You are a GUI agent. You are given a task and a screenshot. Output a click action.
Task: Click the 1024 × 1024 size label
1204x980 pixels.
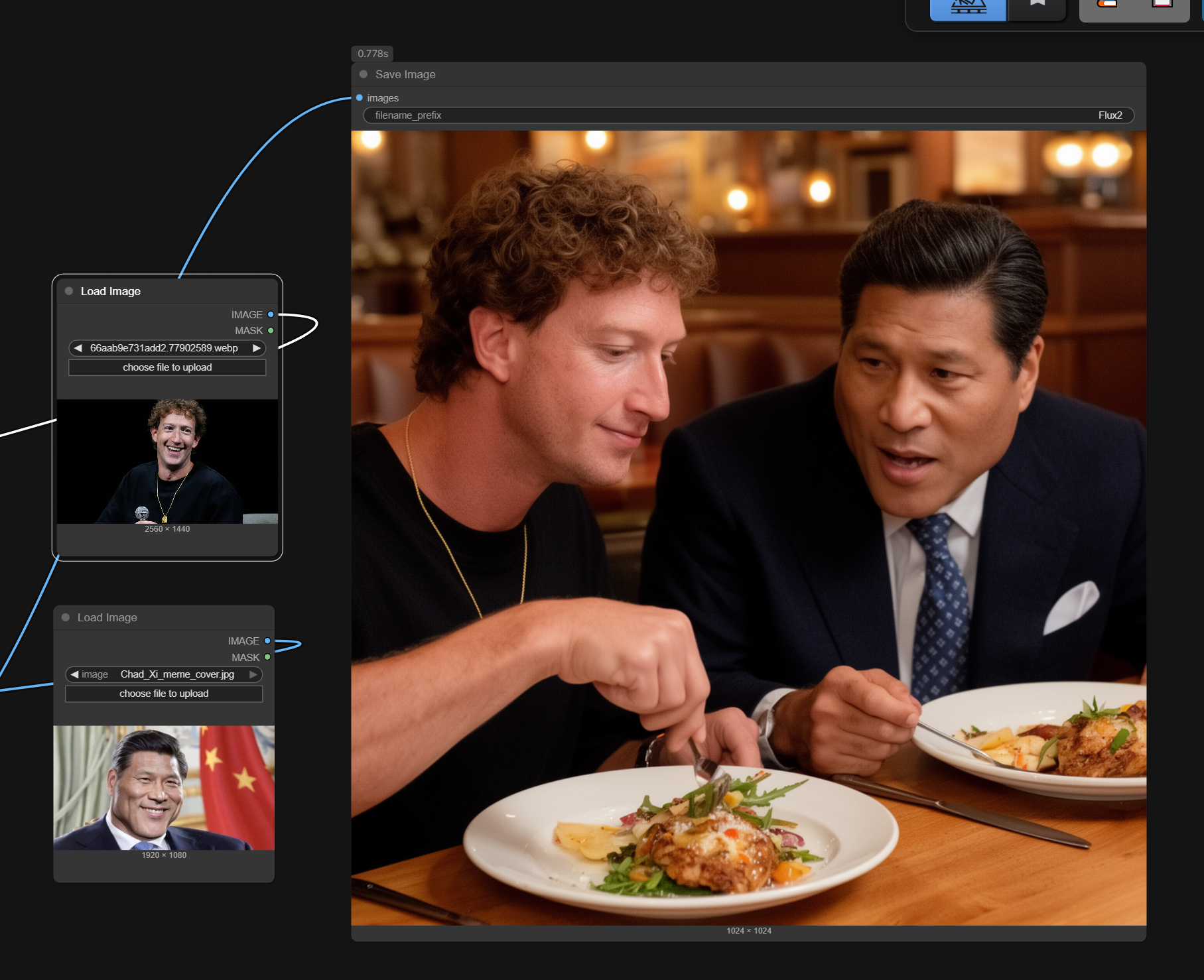pyautogui.click(x=748, y=931)
